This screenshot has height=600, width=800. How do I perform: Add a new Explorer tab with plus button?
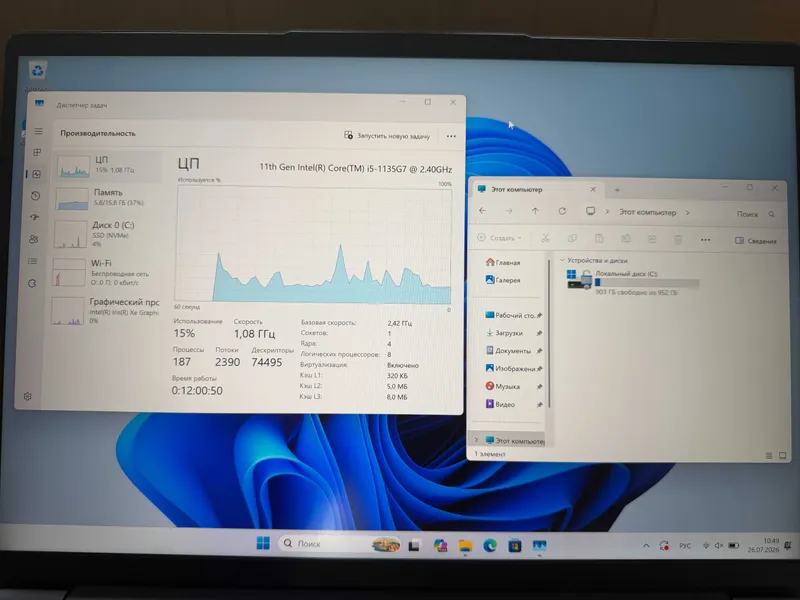click(617, 190)
